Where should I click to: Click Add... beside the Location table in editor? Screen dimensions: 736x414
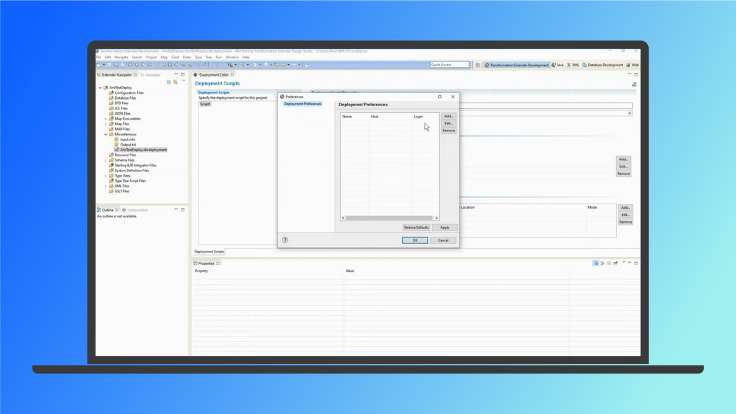pyautogui.click(x=625, y=207)
